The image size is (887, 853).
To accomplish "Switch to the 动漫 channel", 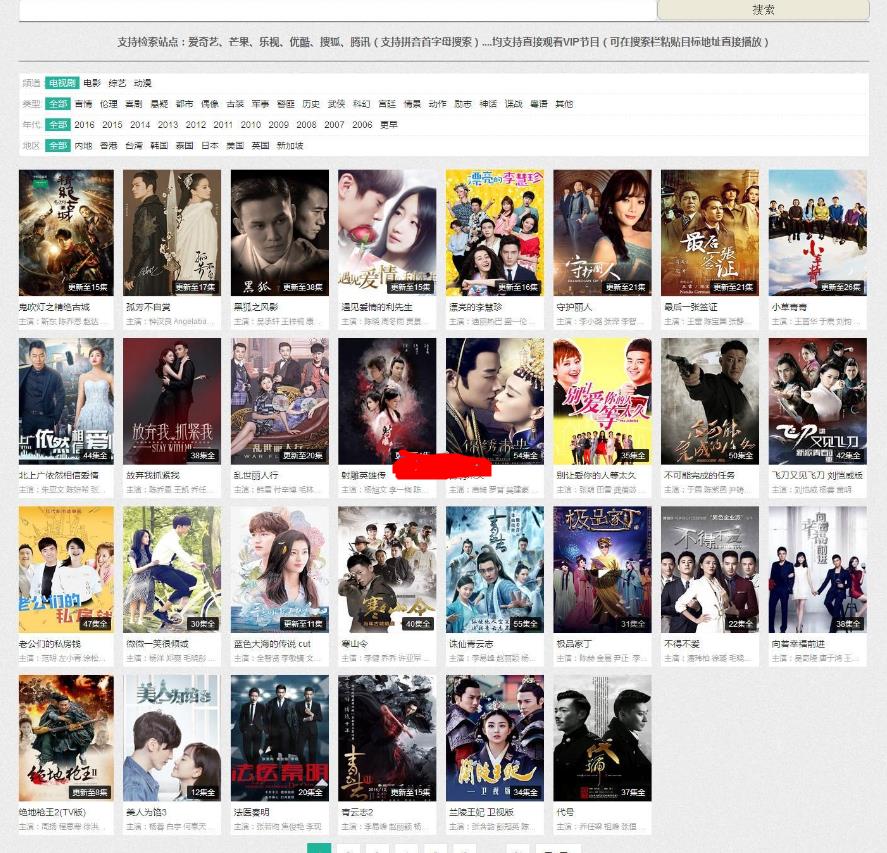I will click(143, 83).
